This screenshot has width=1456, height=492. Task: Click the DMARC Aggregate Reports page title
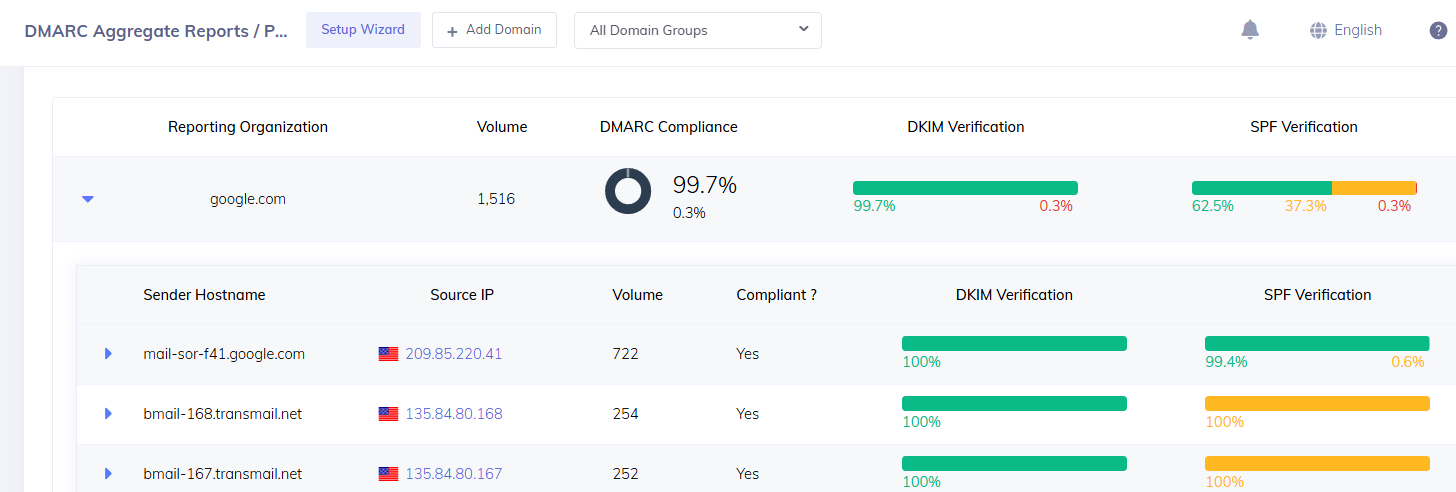pos(156,30)
